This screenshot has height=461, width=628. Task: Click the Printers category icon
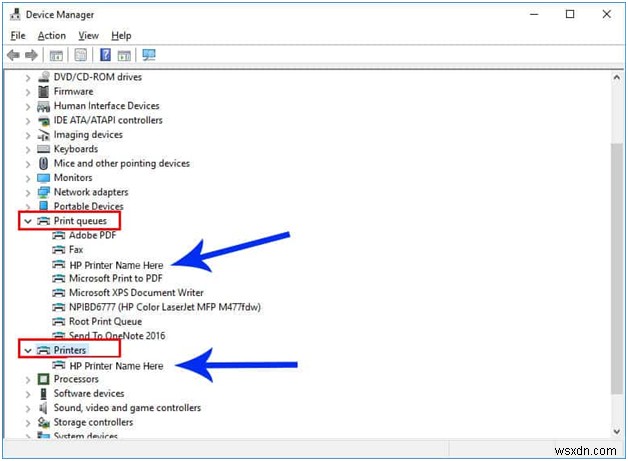43,350
